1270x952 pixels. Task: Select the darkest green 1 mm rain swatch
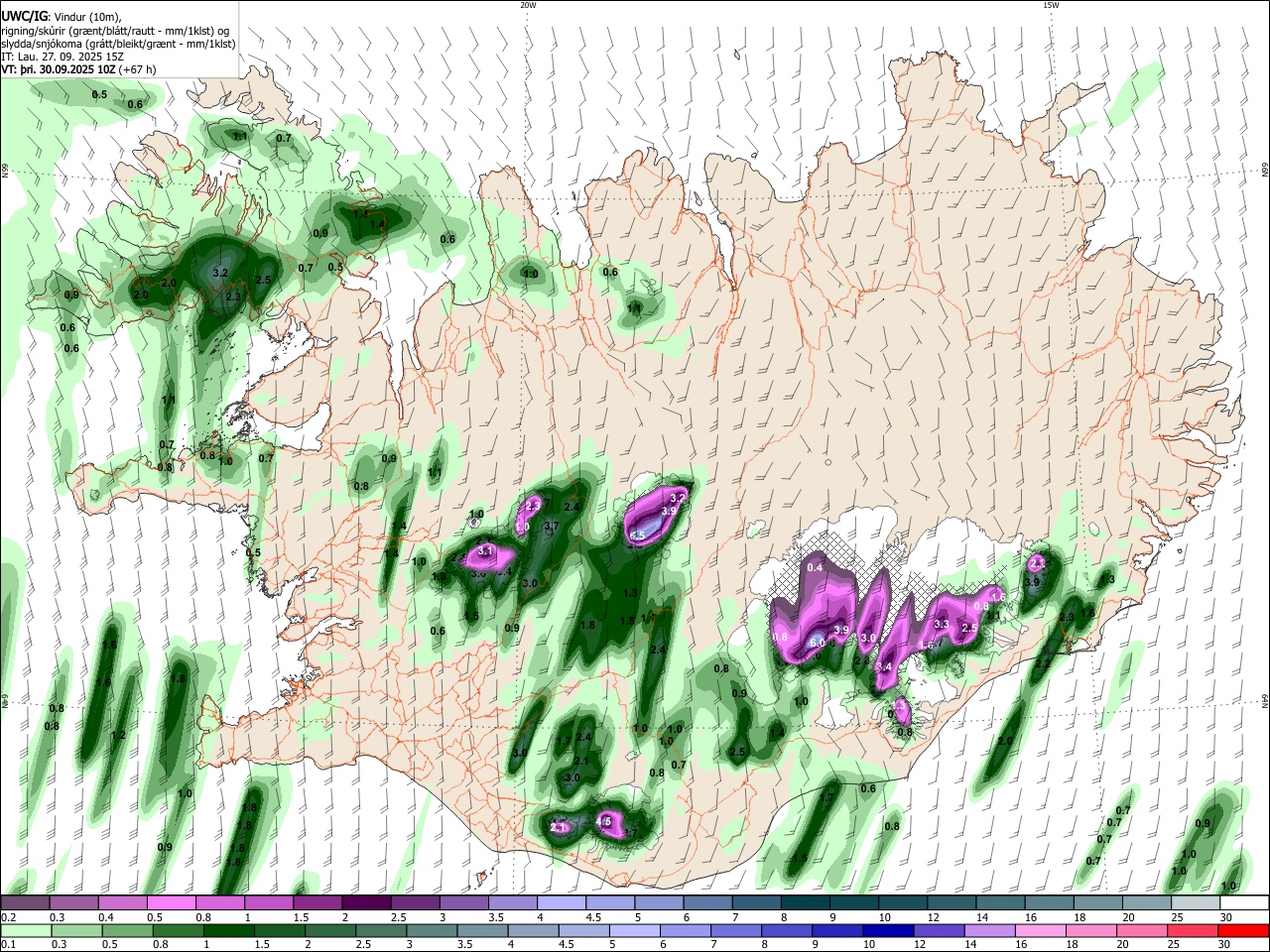point(228,929)
